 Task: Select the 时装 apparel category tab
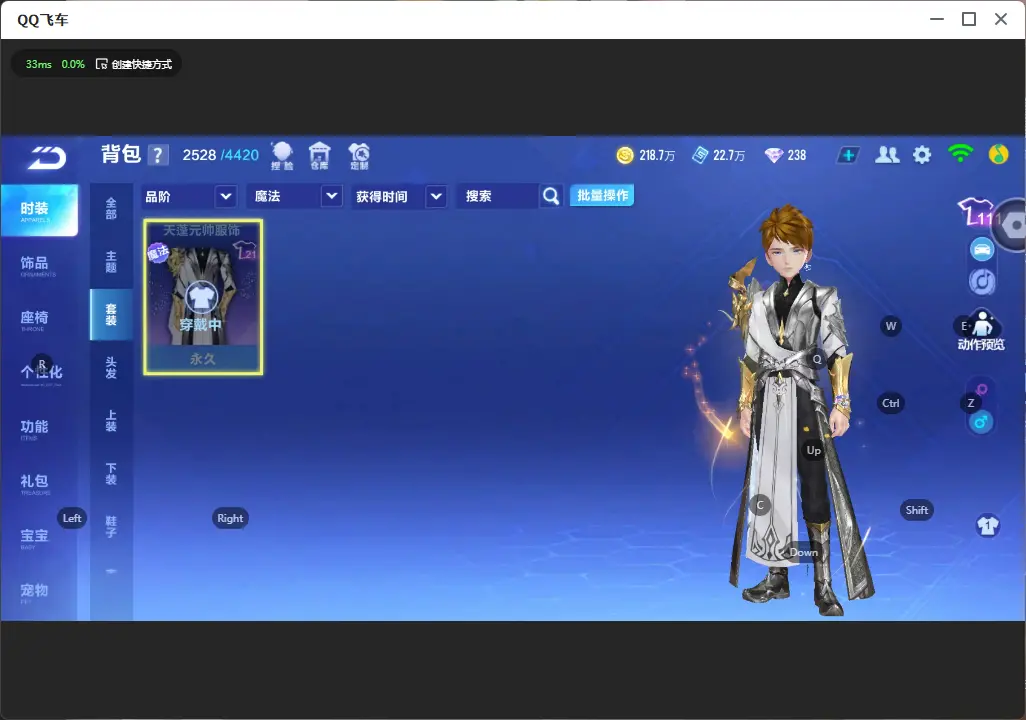point(39,210)
